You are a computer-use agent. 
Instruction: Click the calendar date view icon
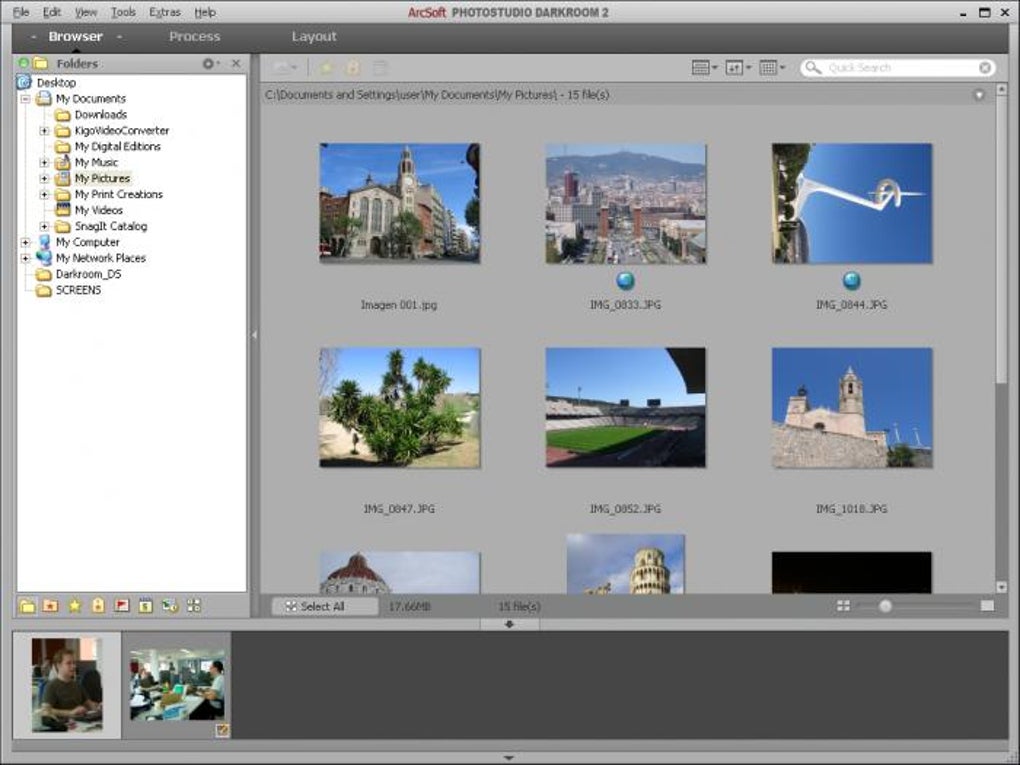coord(146,605)
